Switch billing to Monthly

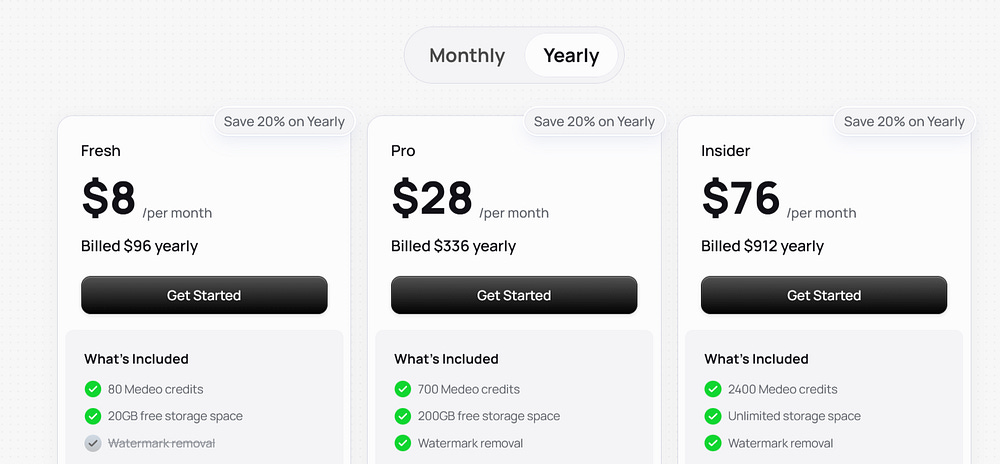coord(467,56)
